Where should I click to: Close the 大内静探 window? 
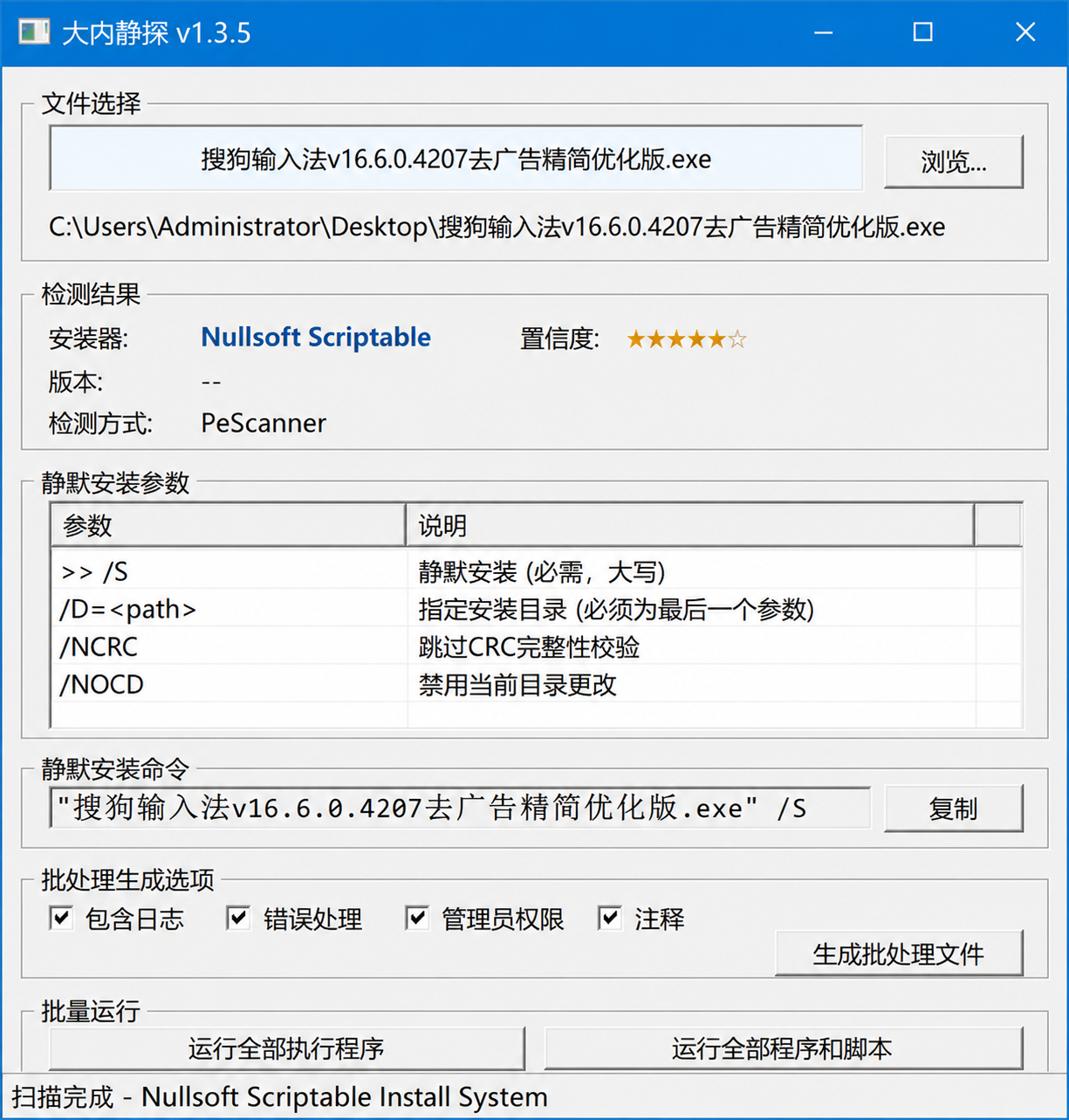coord(1025,33)
